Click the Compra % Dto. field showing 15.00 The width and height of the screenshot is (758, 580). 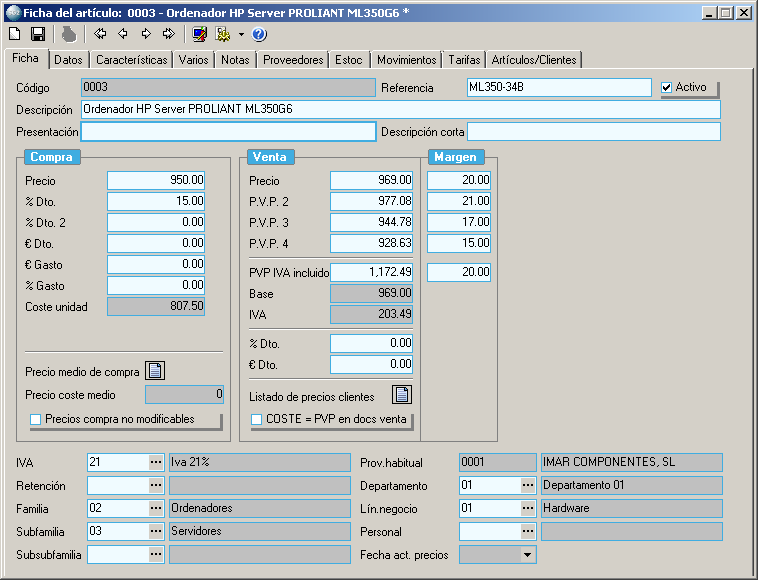pyautogui.click(x=156, y=201)
